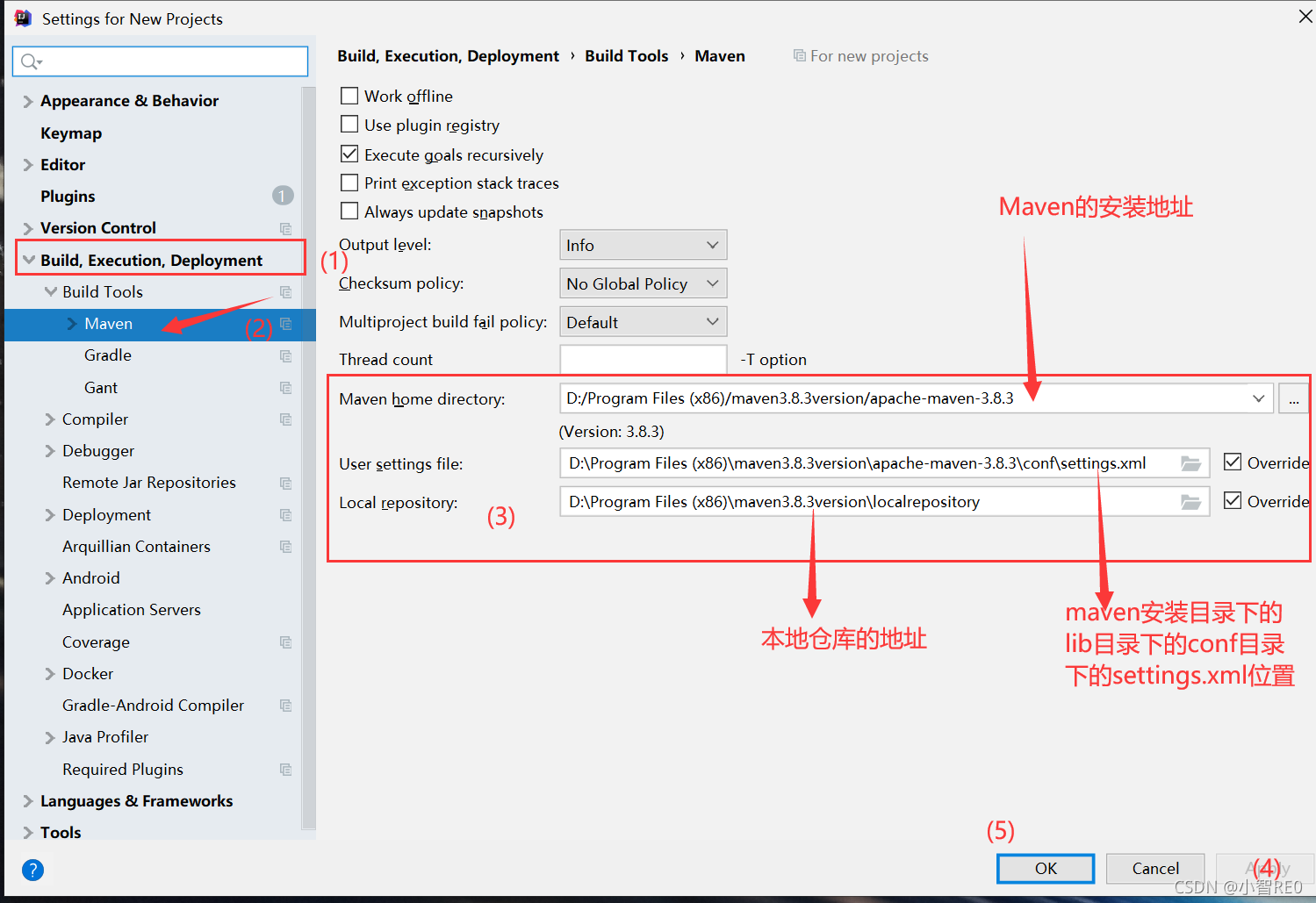Open Required Plugins settings
Screen dimensions: 1316x903
[x=123, y=769]
